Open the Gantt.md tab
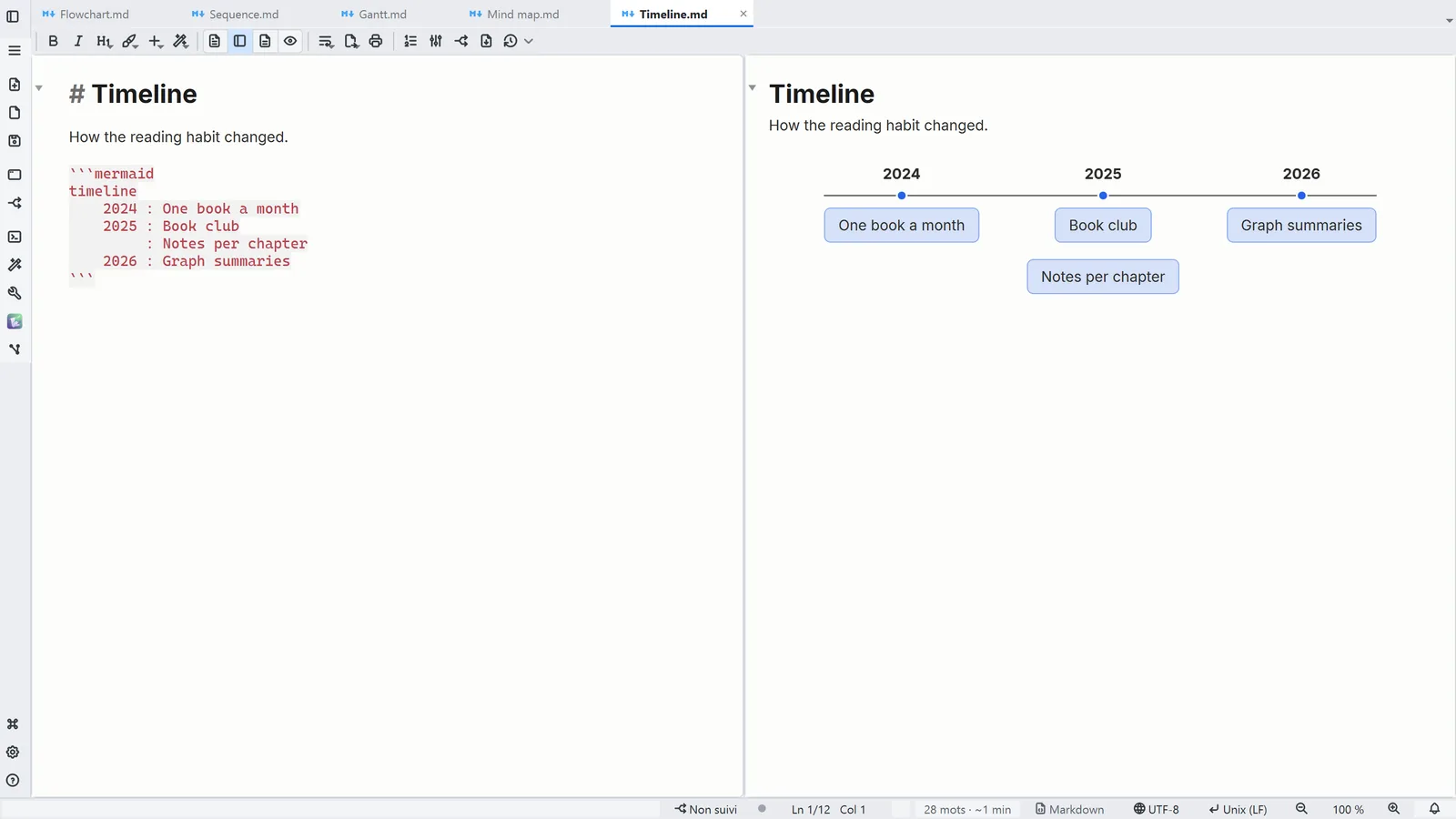The image size is (1456, 819). 374,14
